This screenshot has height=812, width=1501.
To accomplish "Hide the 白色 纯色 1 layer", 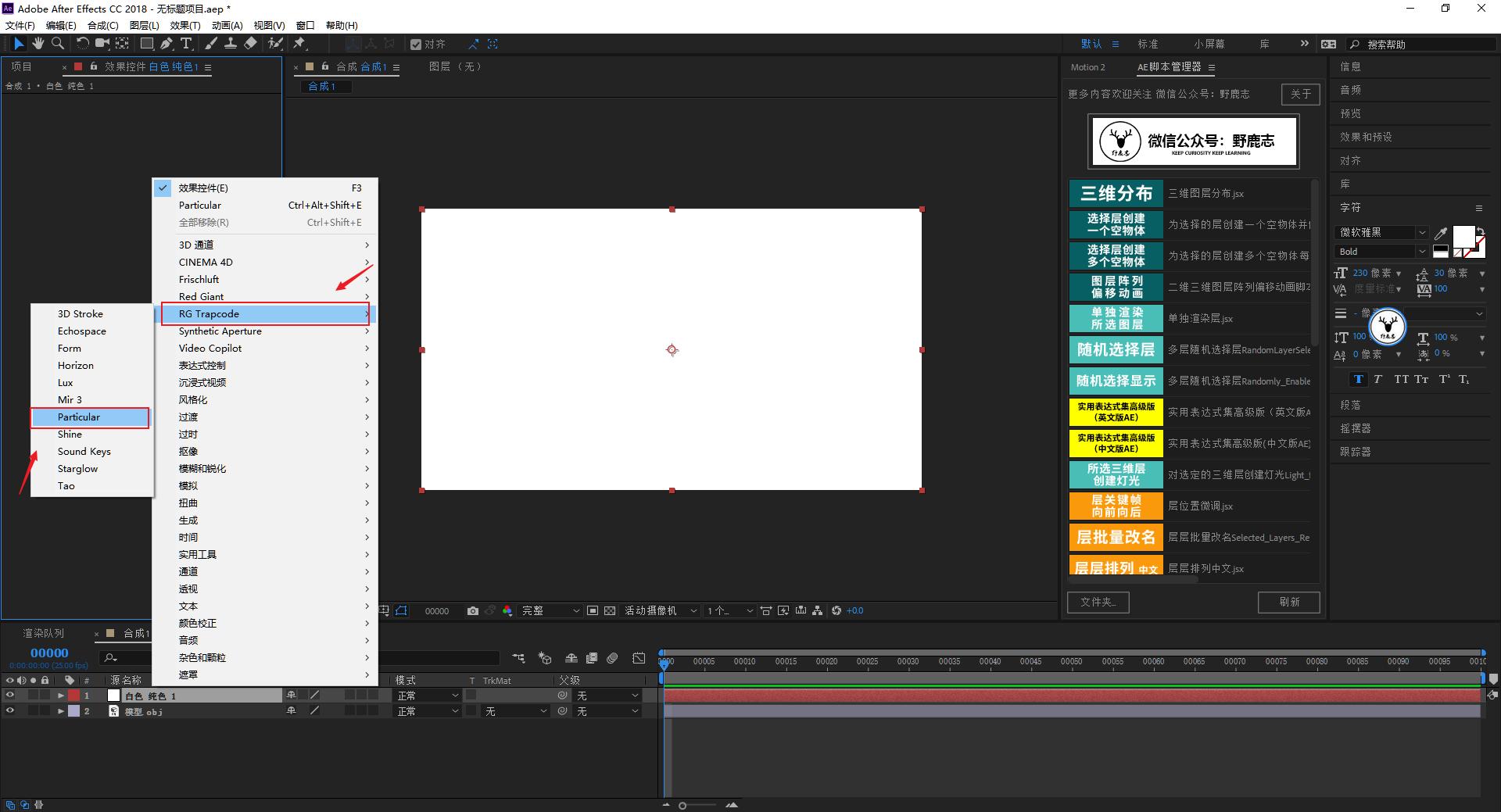I will click(x=10, y=696).
